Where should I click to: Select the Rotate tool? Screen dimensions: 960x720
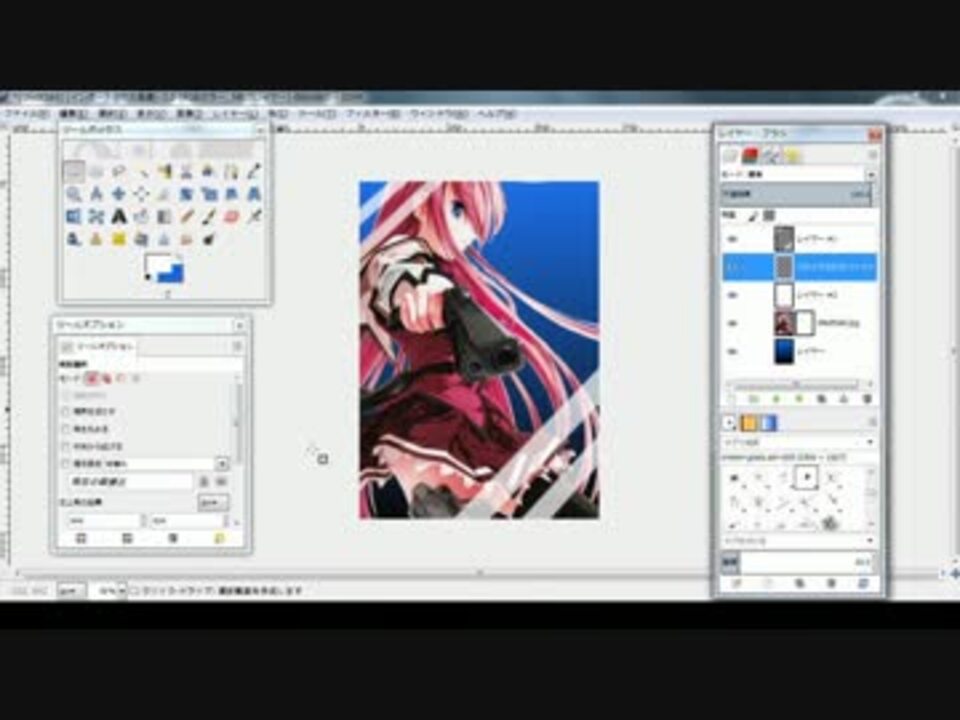(187, 194)
